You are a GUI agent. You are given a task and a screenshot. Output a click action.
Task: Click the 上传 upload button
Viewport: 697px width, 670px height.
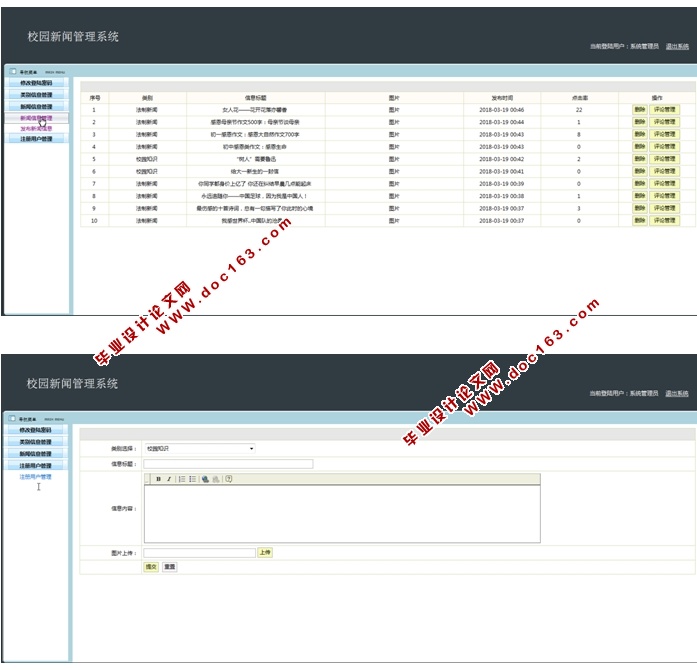tap(265, 553)
